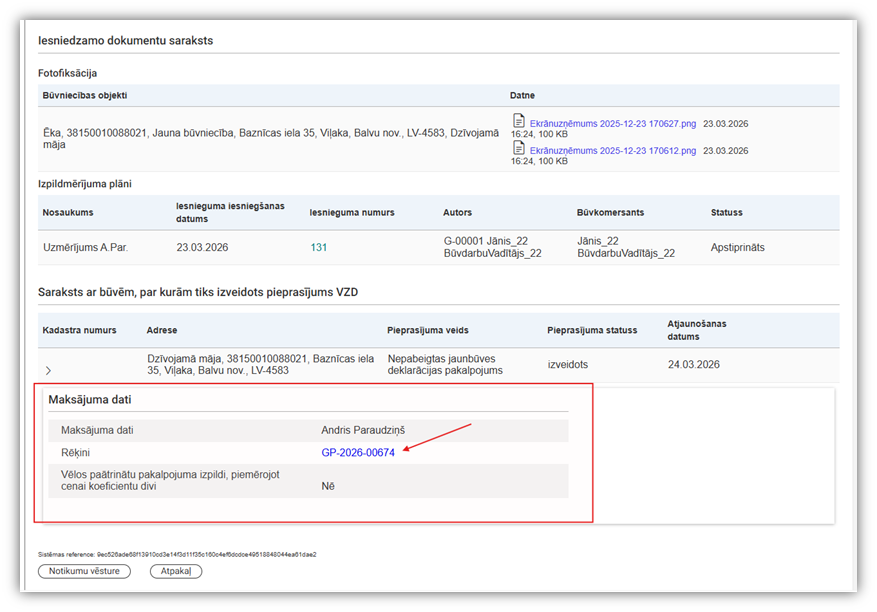Select the Uzmērījums A.Par. plan row name
Screen dimensions: 877x612
click(x=85, y=247)
